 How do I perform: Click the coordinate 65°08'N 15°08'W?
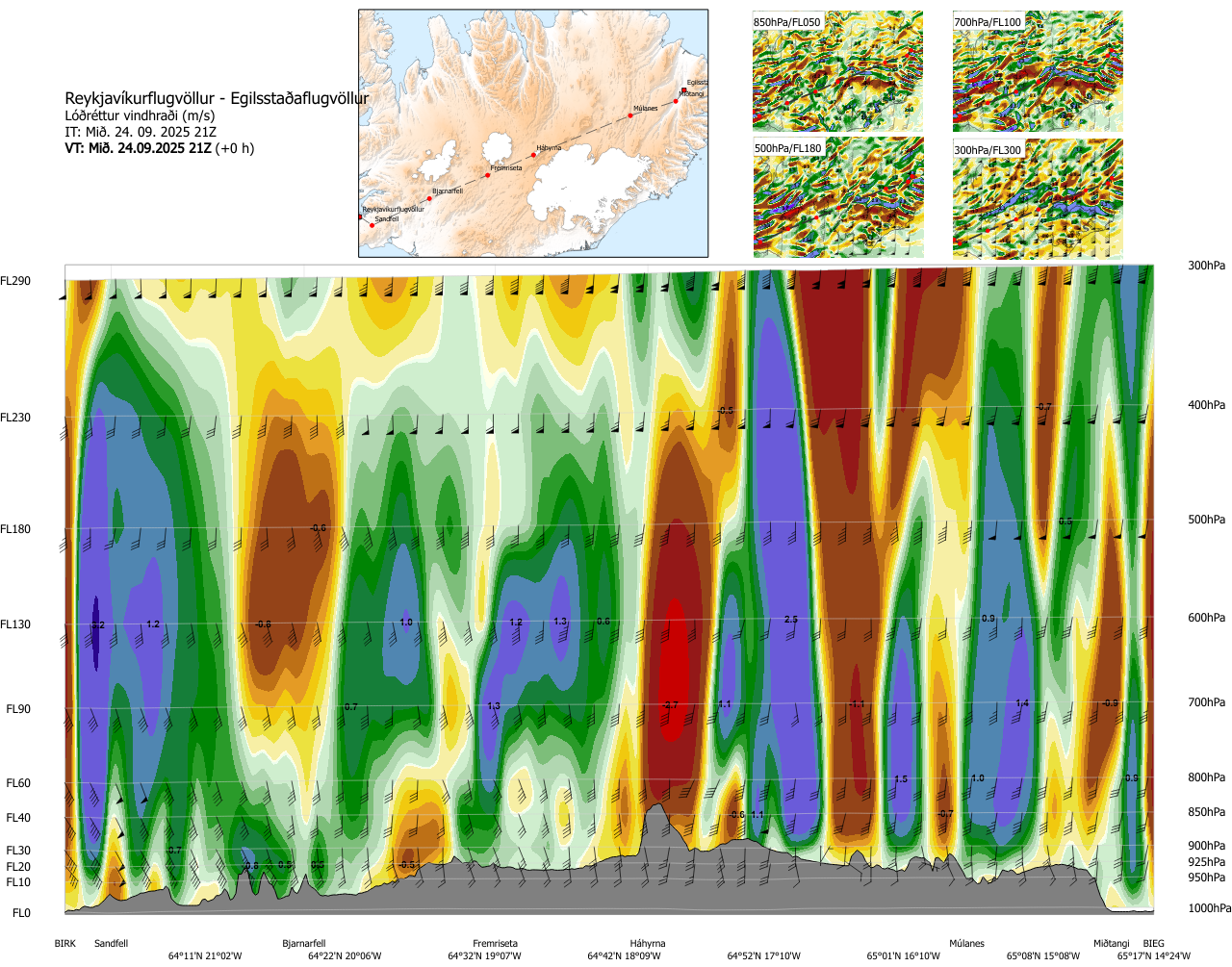(1043, 956)
